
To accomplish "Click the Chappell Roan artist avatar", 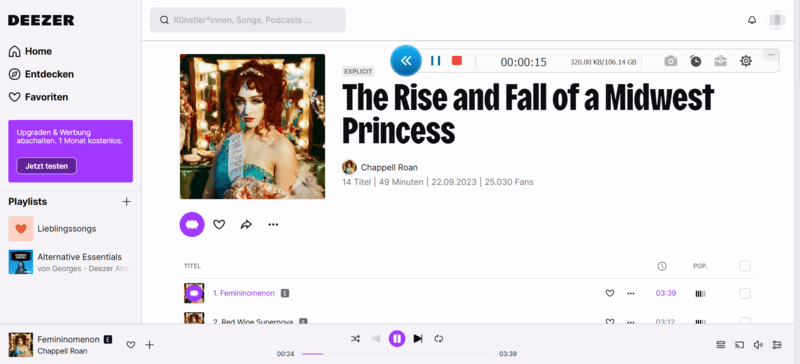I will (x=349, y=167).
